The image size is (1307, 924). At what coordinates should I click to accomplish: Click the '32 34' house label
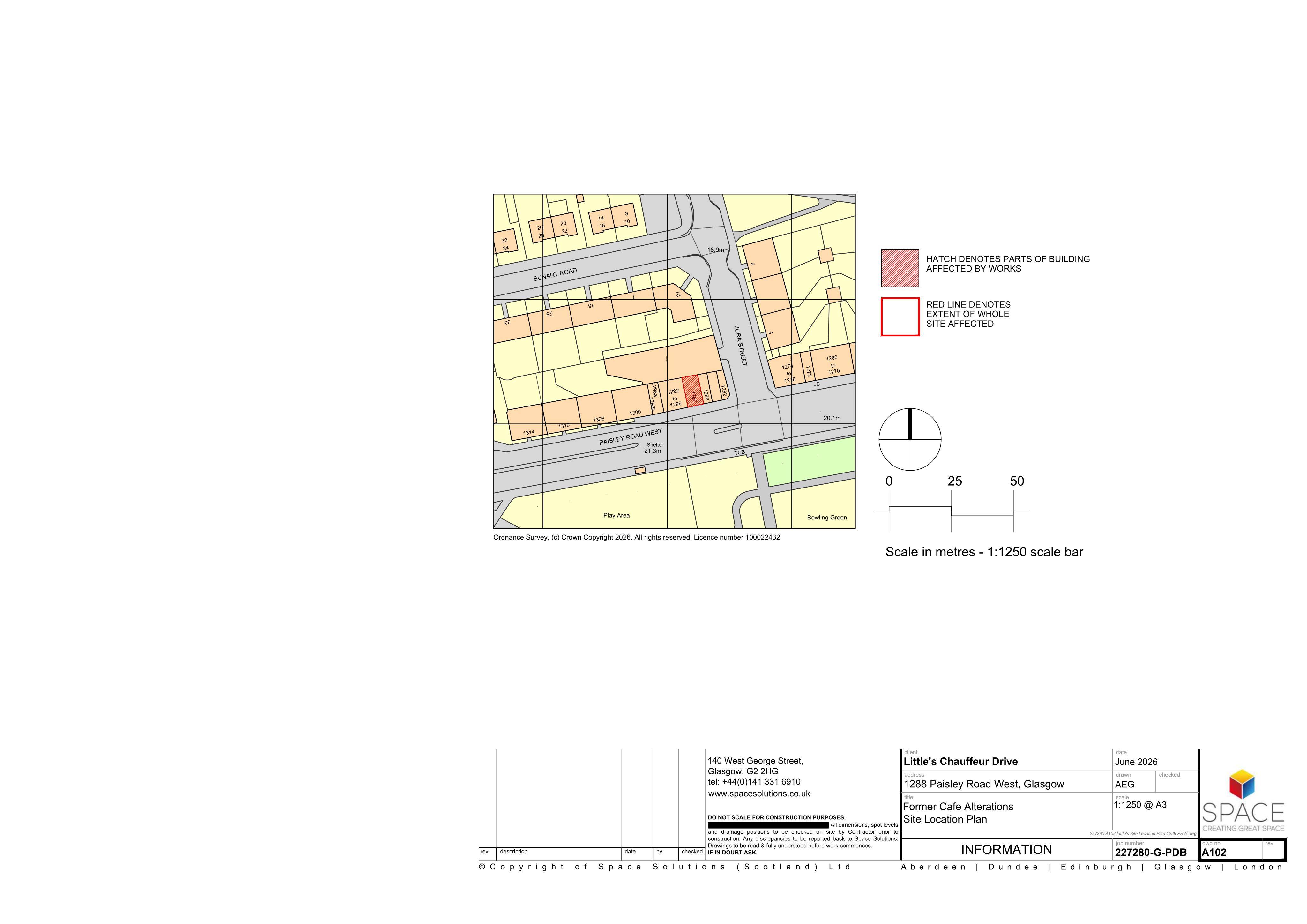[505, 244]
